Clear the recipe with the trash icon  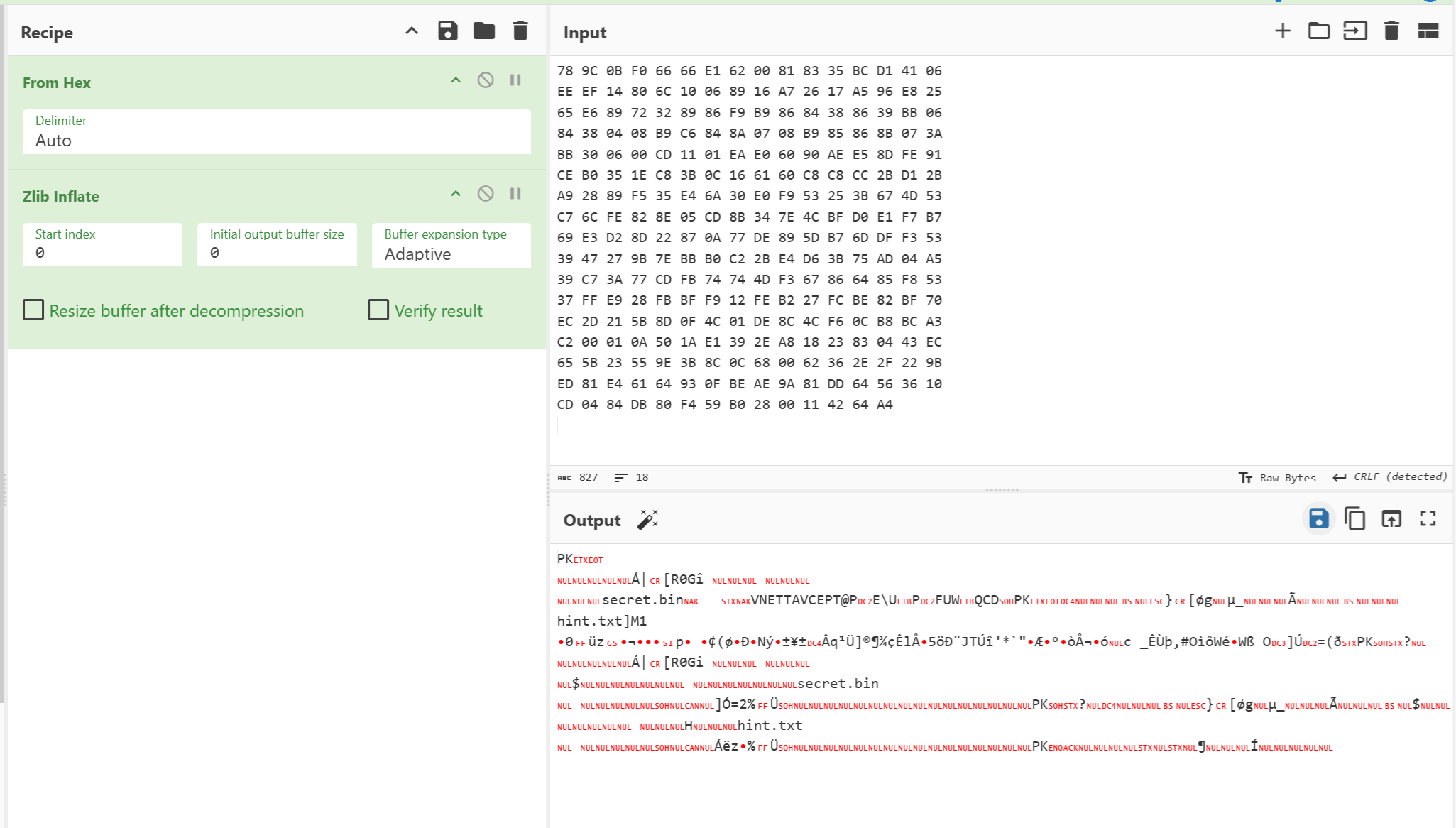coord(520,31)
